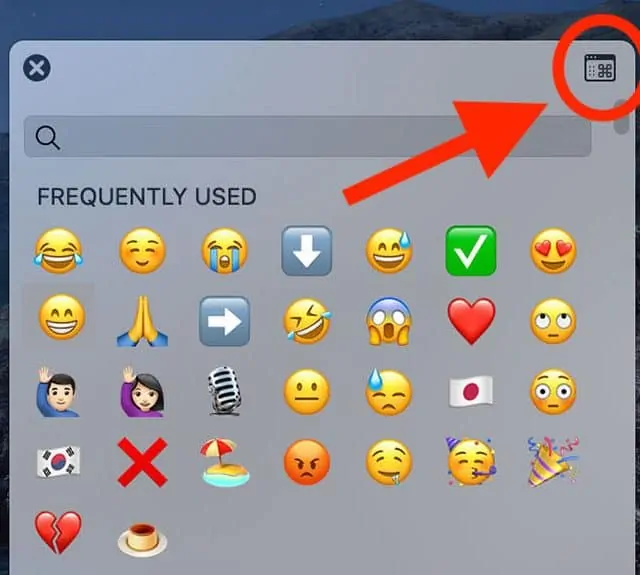Viewport: 640px width, 575px height.
Task: Insert the studio microphone emoji
Action: (224, 391)
